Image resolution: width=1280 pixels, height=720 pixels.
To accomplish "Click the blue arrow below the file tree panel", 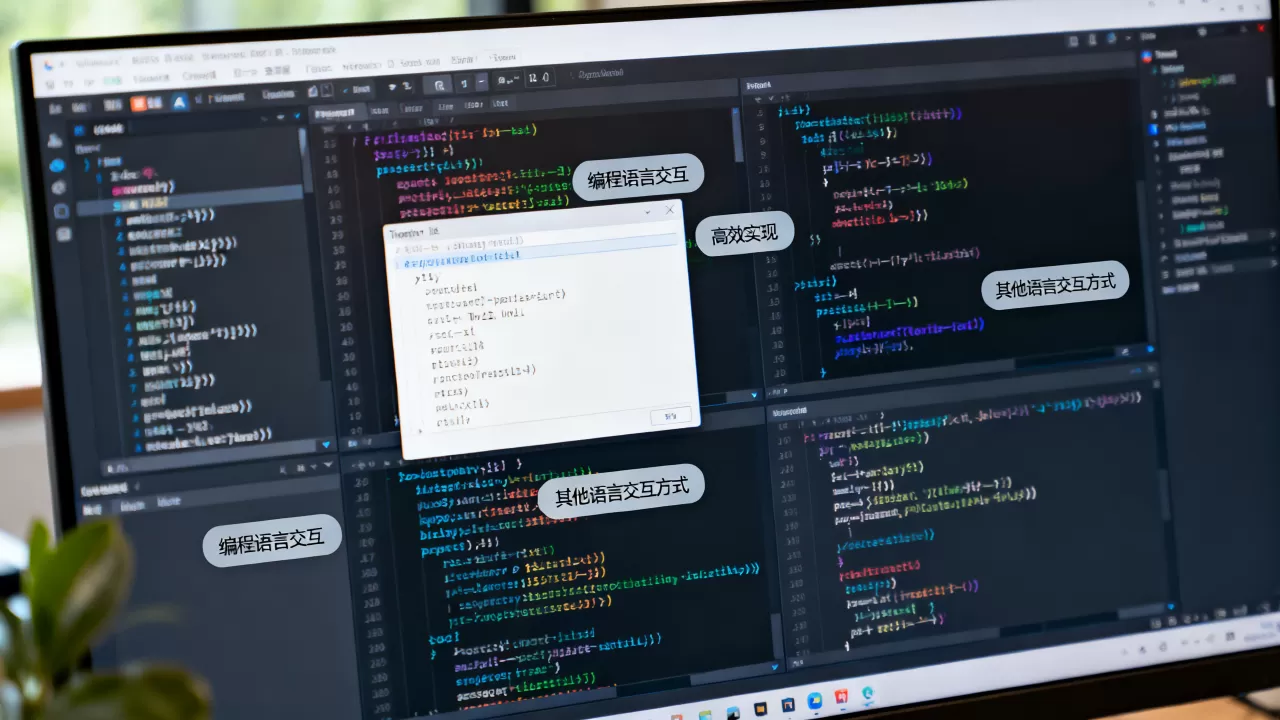I will pyautogui.click(x=325, y=443).
